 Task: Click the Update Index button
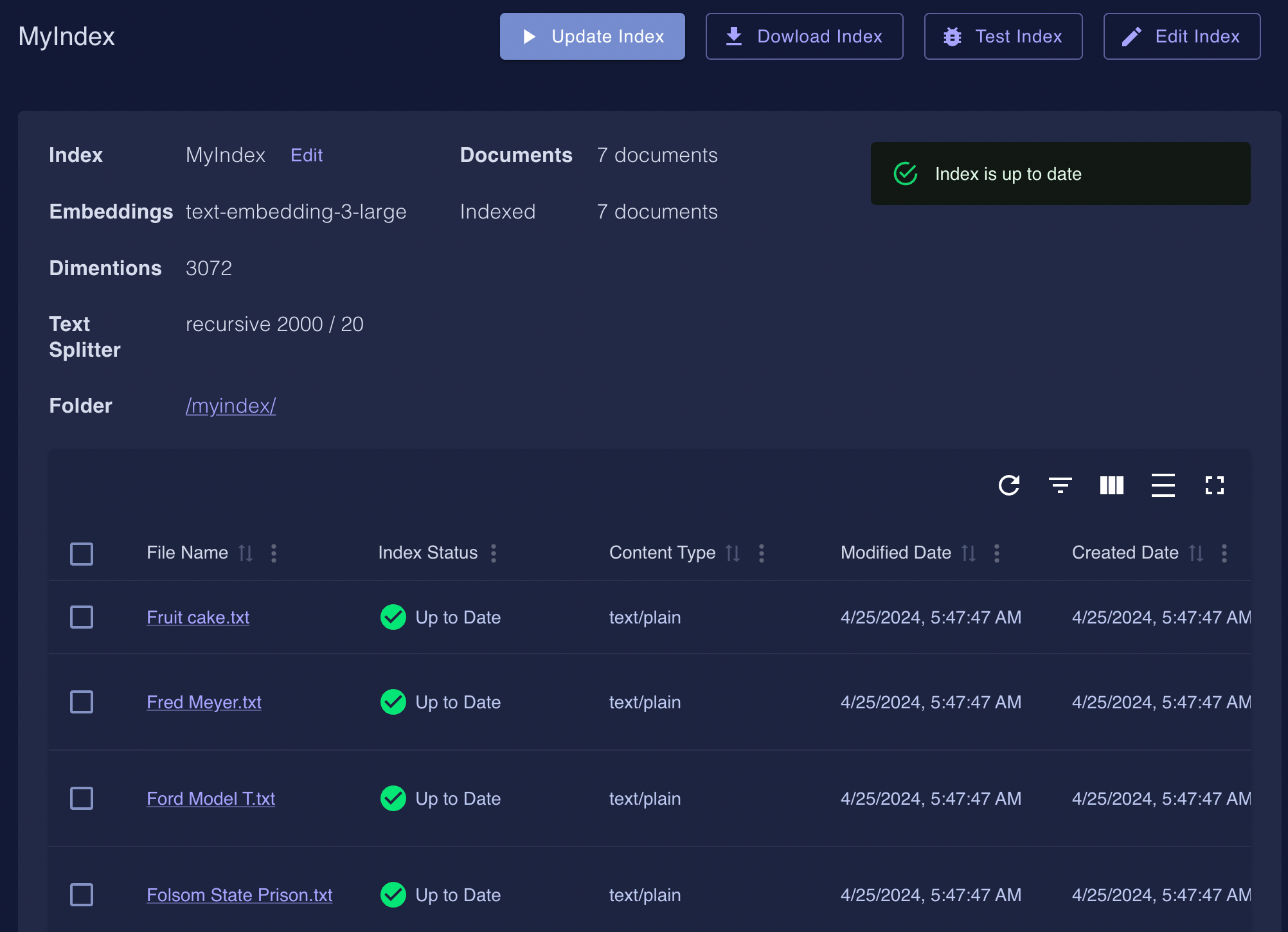pos(592,37)
